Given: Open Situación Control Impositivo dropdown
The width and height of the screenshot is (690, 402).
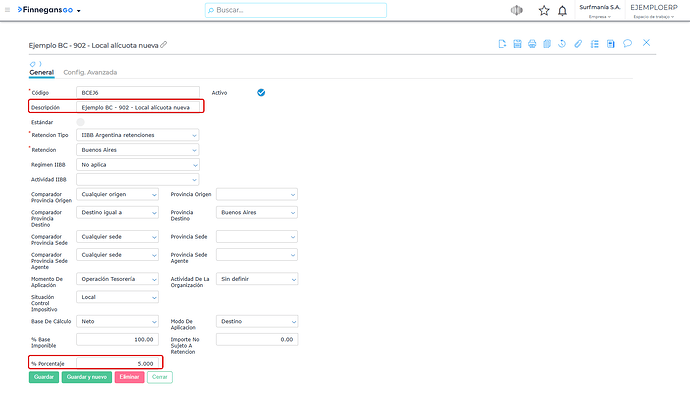Looking at the screenshot, I should tap(117, 297).
